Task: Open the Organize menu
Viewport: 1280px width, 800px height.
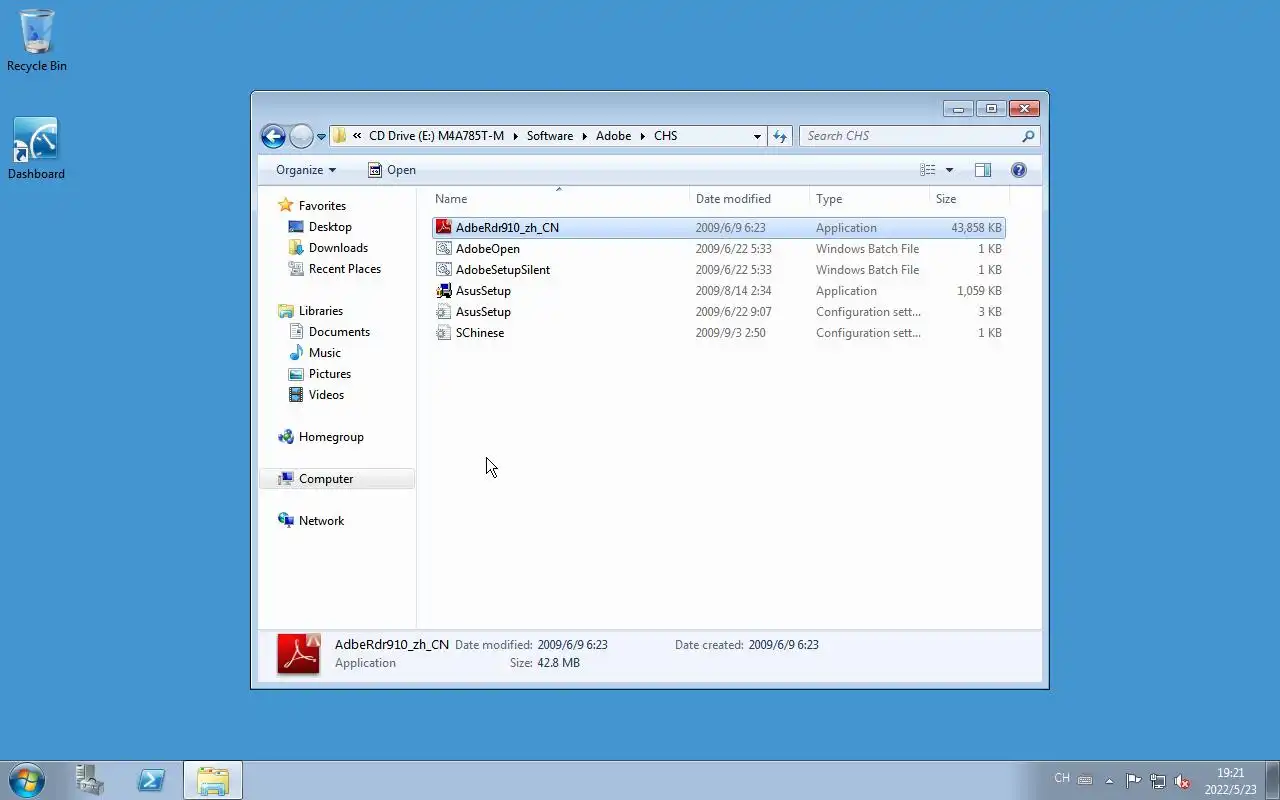Action: click(x=306, y=170)
